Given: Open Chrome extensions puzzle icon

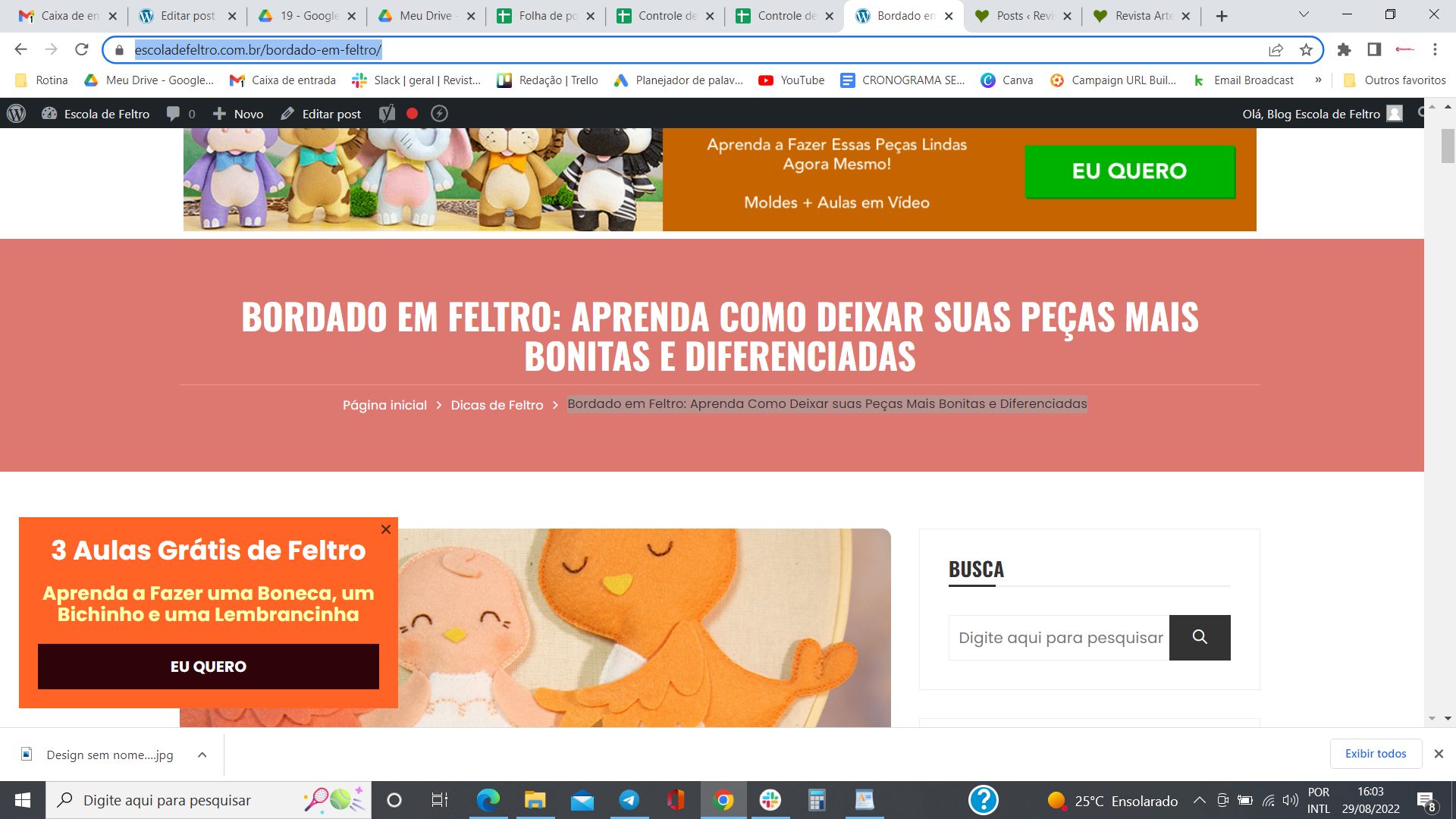Looking at the screenshot, I should tap(1344, 49).
